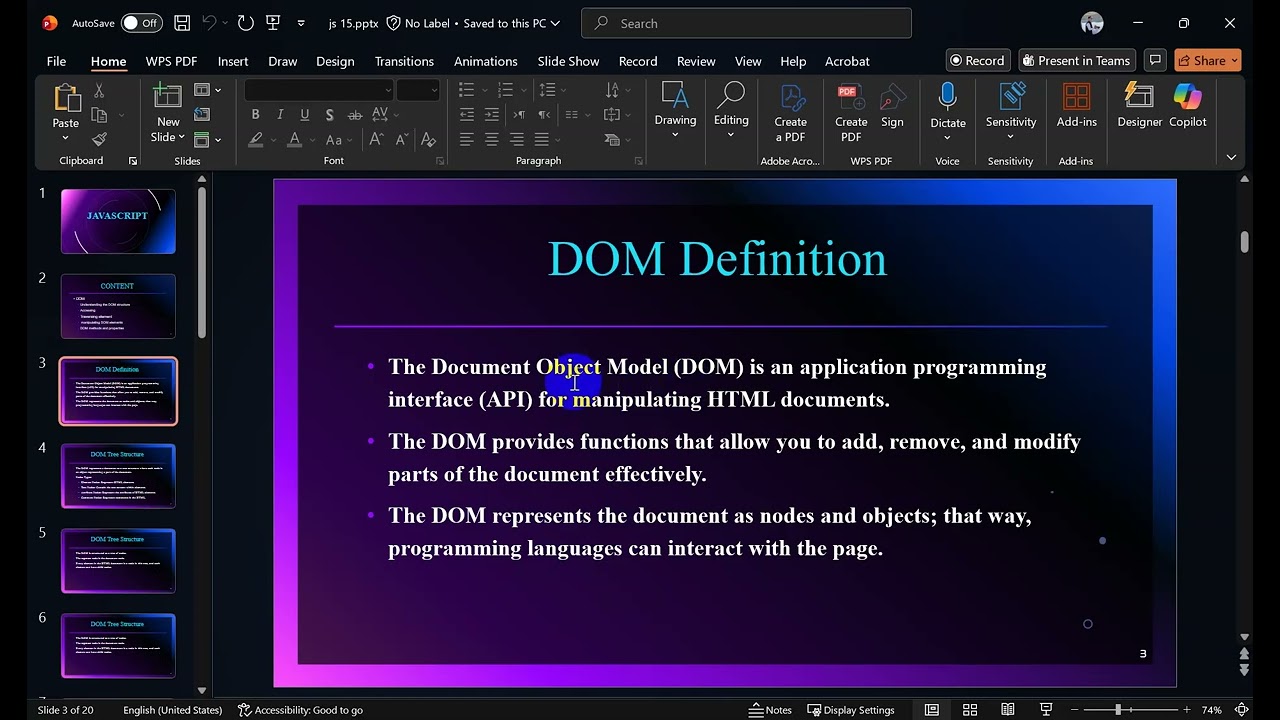Screen dimensions: 1280x720
Task: Open the Insert tab
Action: (233, 61)
